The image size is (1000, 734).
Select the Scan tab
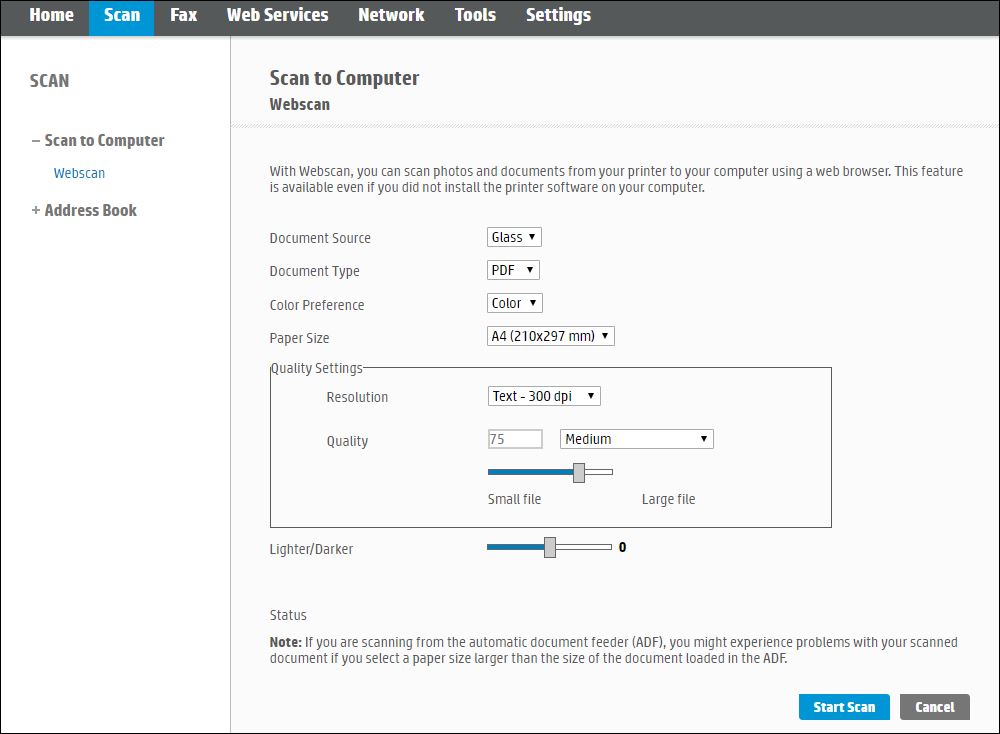(x=122, y=15)
